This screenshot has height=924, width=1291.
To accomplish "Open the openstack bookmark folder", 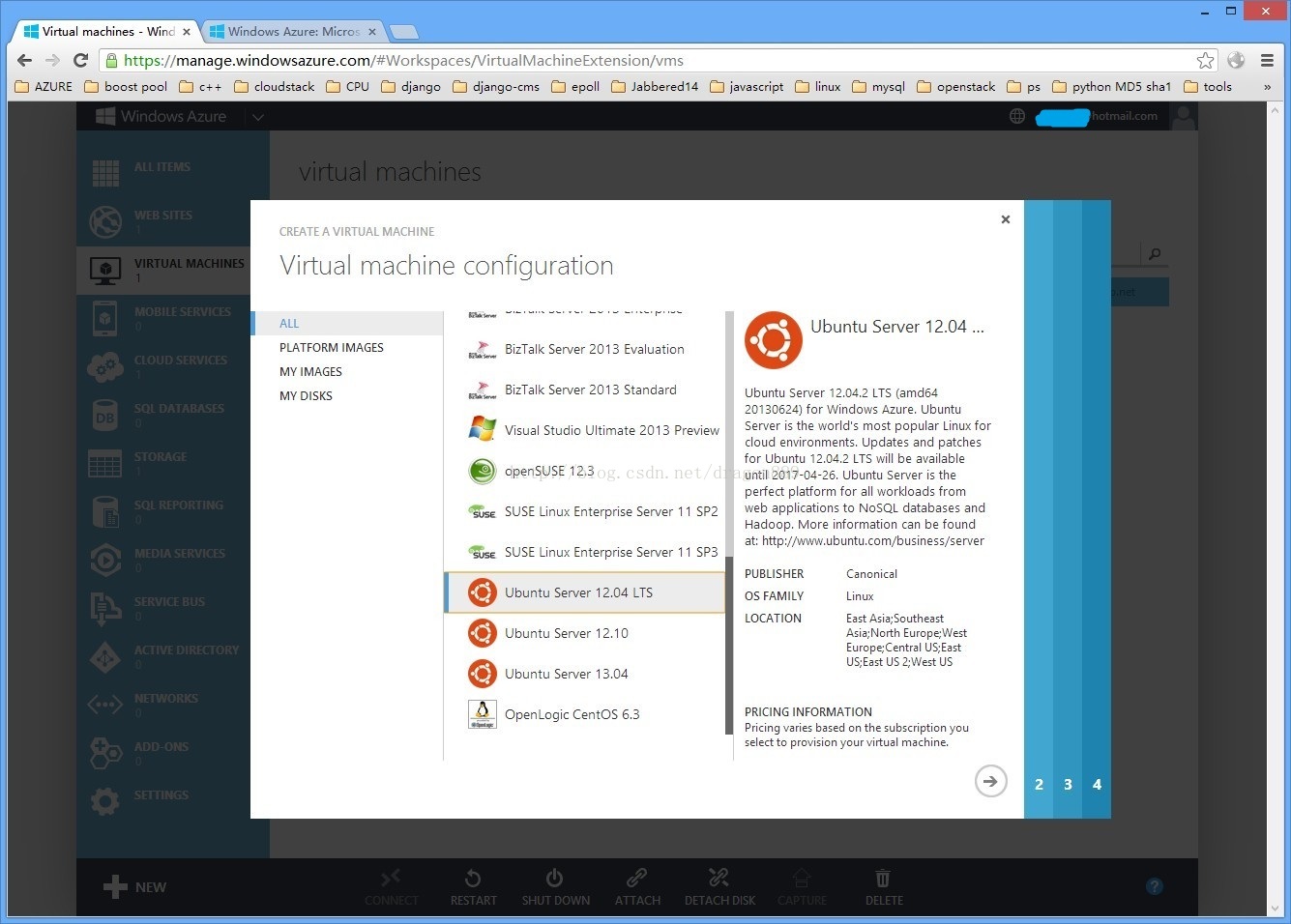I will [955, 86].
